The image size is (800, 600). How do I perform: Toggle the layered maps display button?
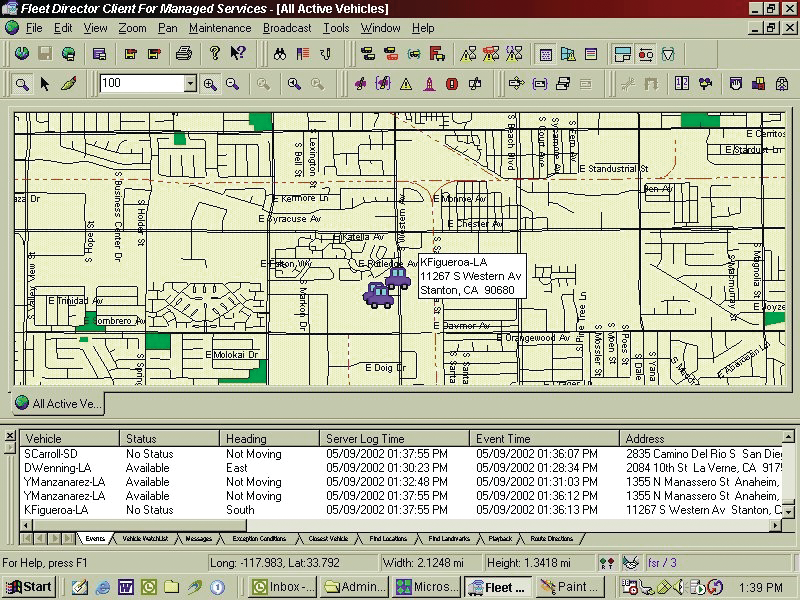(x=569, y=53)
